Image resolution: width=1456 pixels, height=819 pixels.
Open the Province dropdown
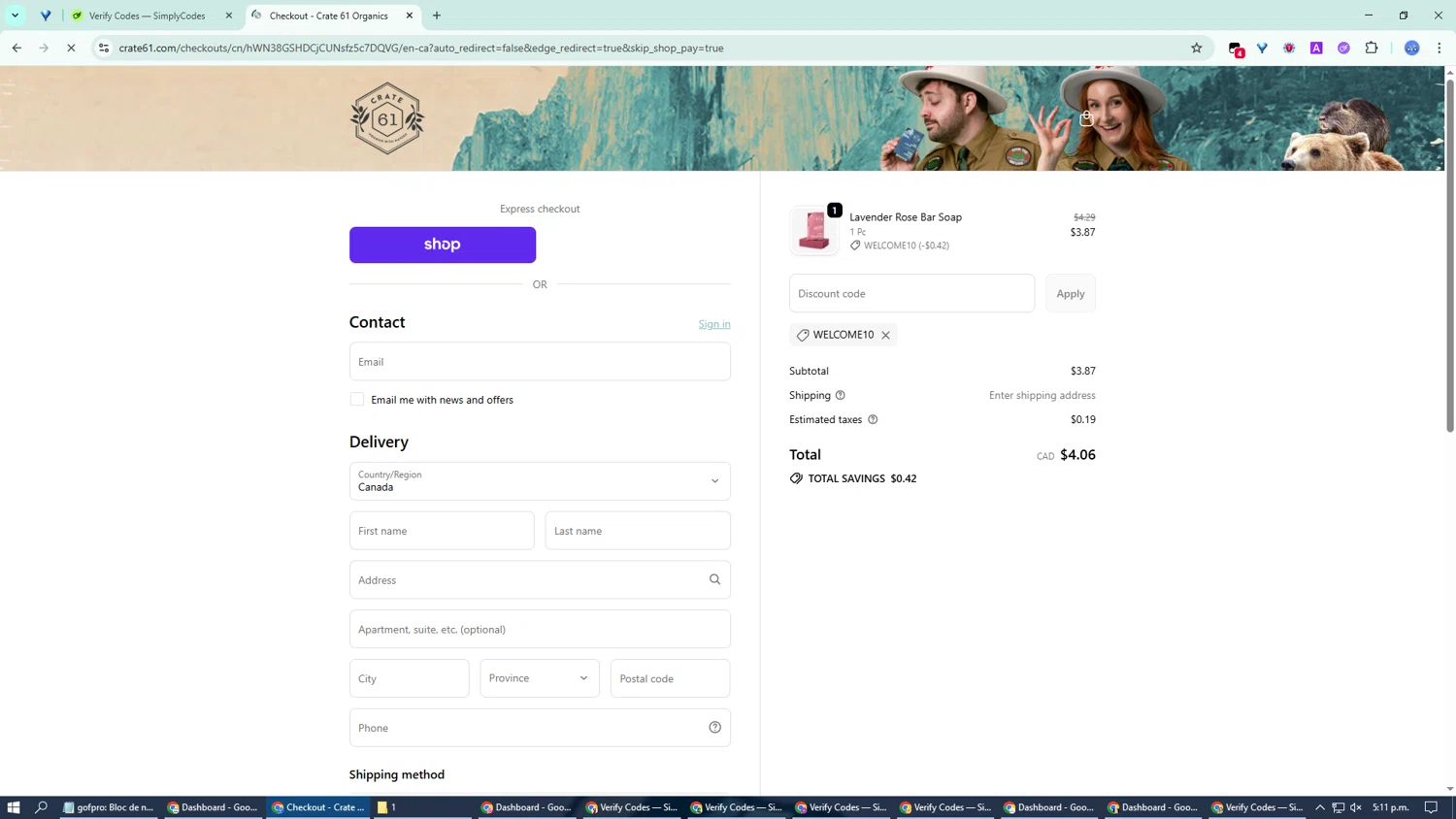pos(540,678)
